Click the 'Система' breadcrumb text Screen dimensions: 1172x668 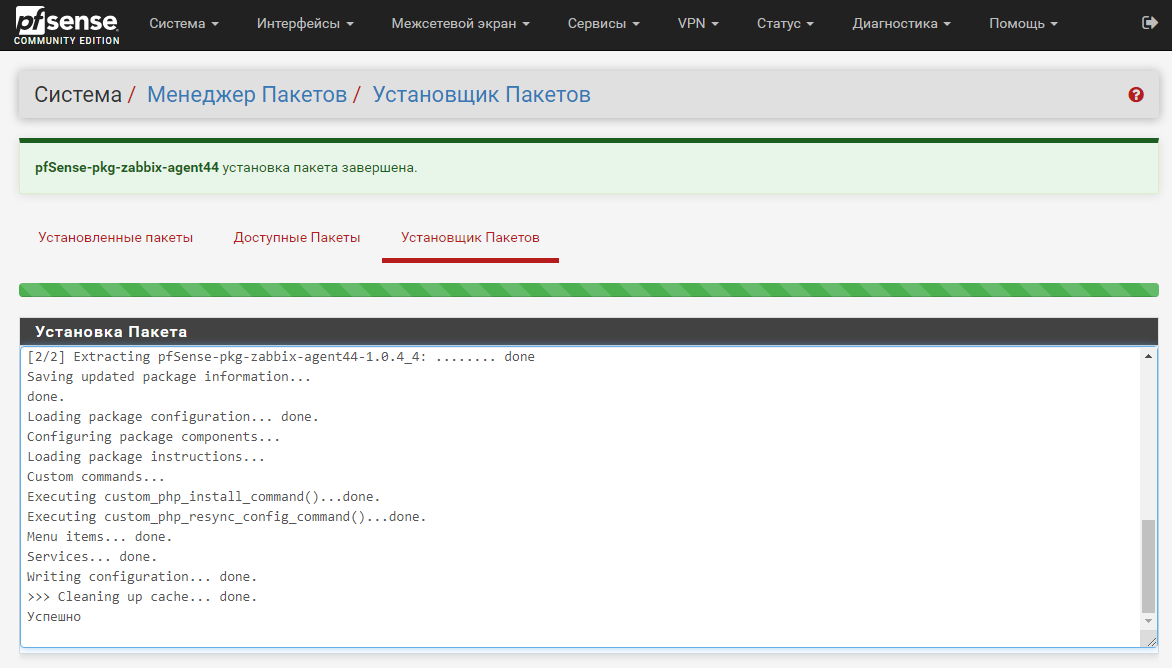[x=78, y=95]
